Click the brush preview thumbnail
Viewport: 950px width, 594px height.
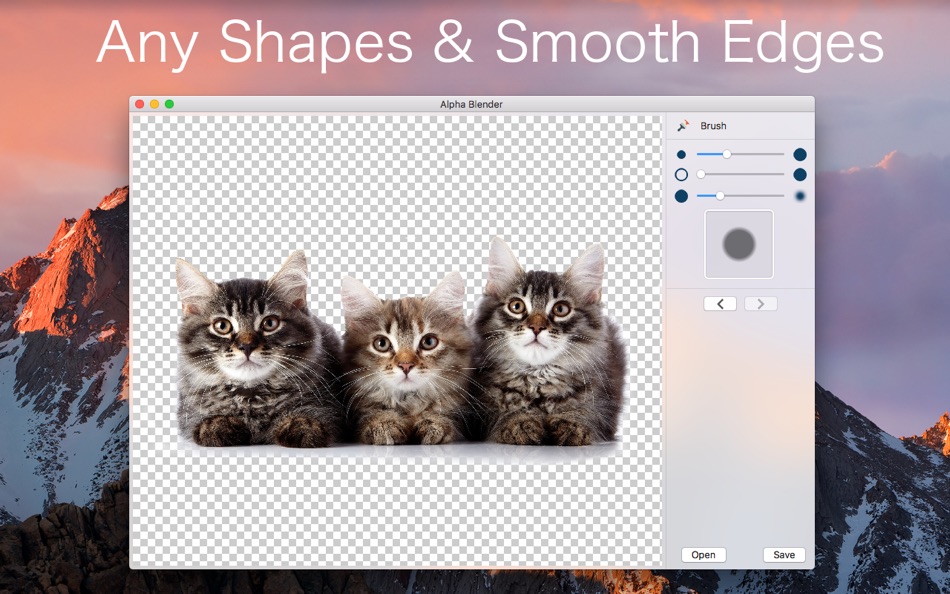tap(739, 244)
